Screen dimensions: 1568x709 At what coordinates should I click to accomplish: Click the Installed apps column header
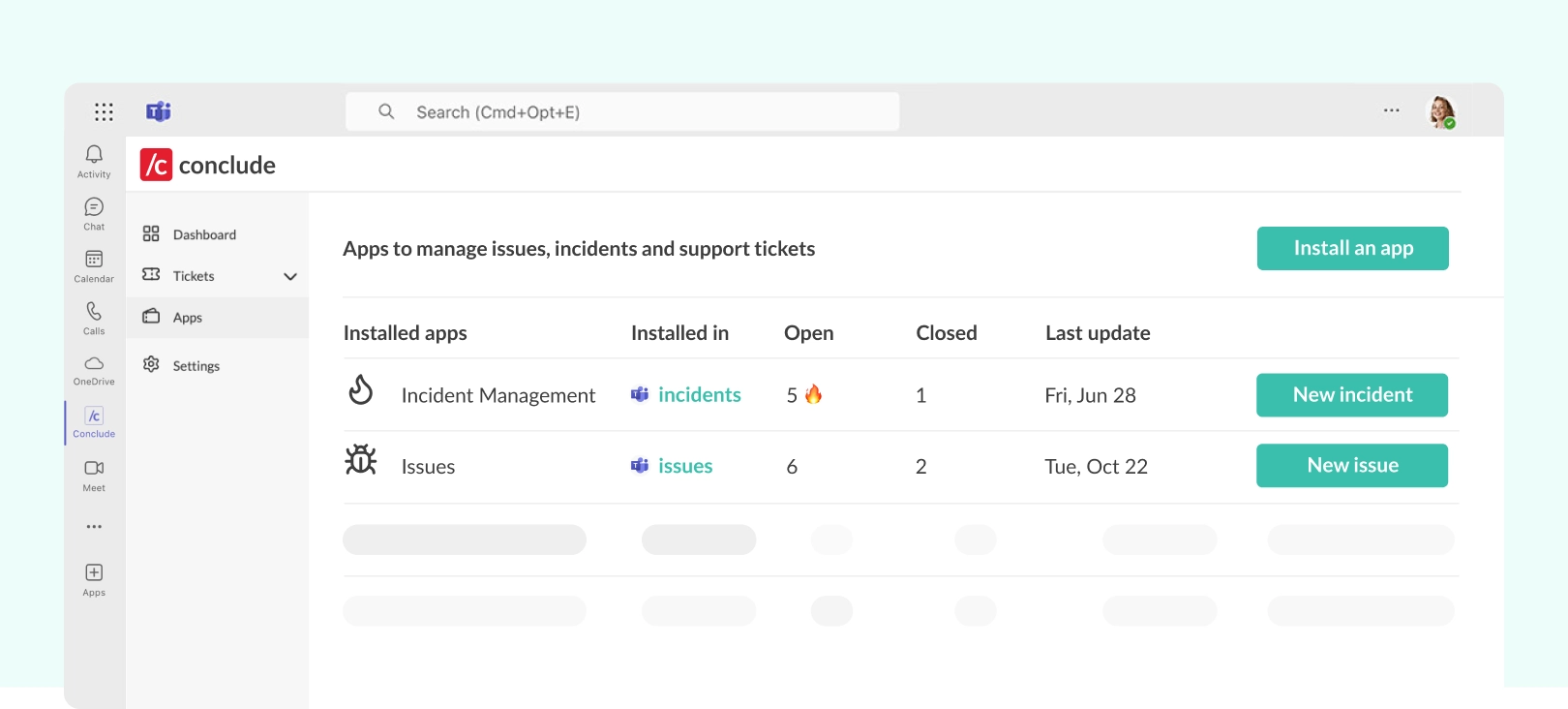click(x=406, y=333)
